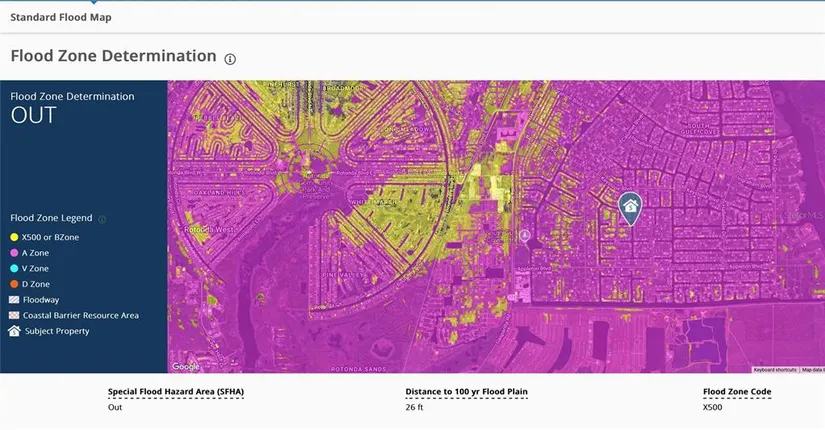Select the Standard Flood Map tab
825x430 pixels.
61,17
